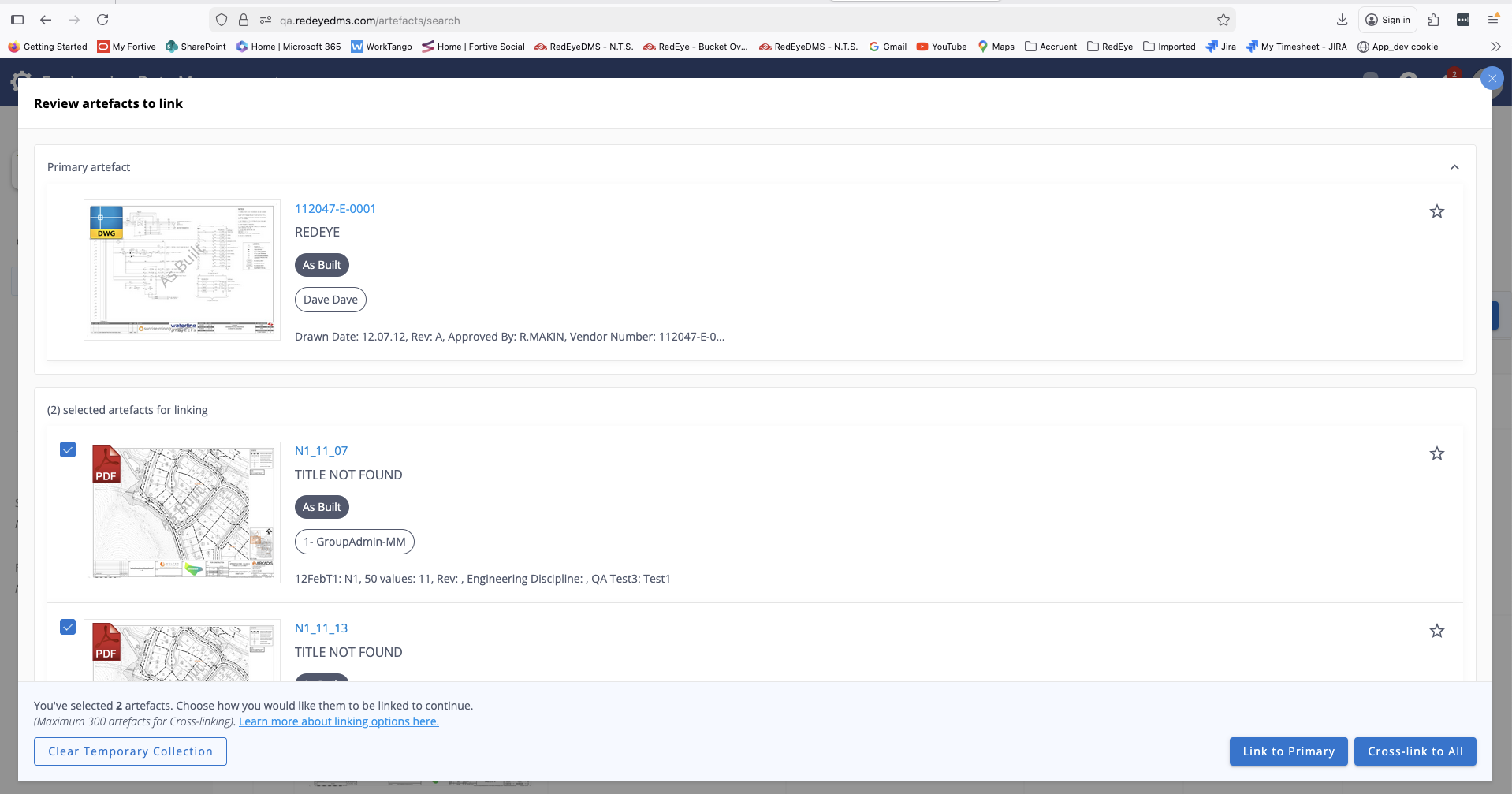Image resolution: width=1512 pixels, height=794 pixels.
Task: Open the SharePoint bookmark
Action: pos(196,47)
